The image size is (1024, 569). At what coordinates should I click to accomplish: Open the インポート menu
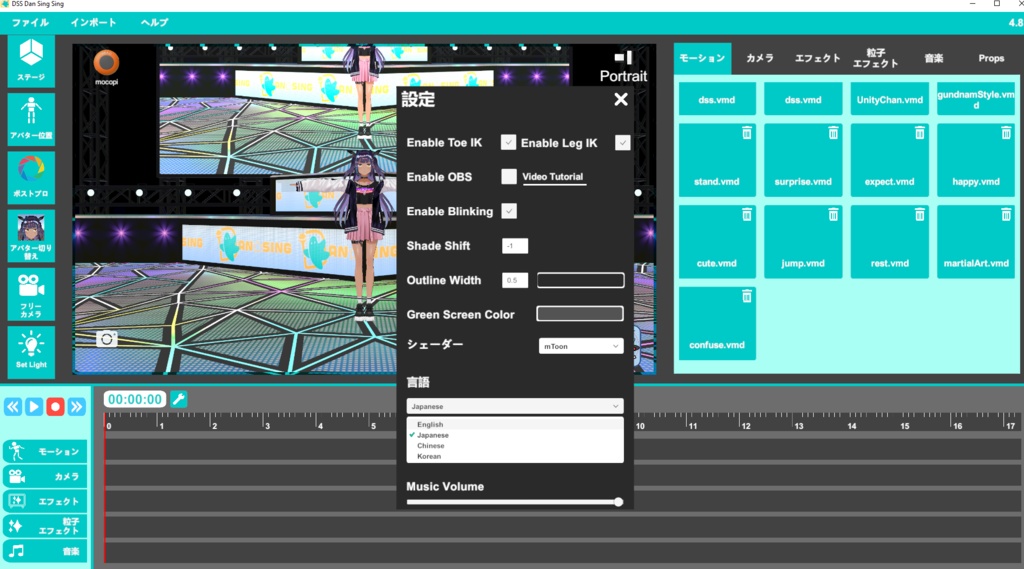pyautogui.click(x=93, y=22)
